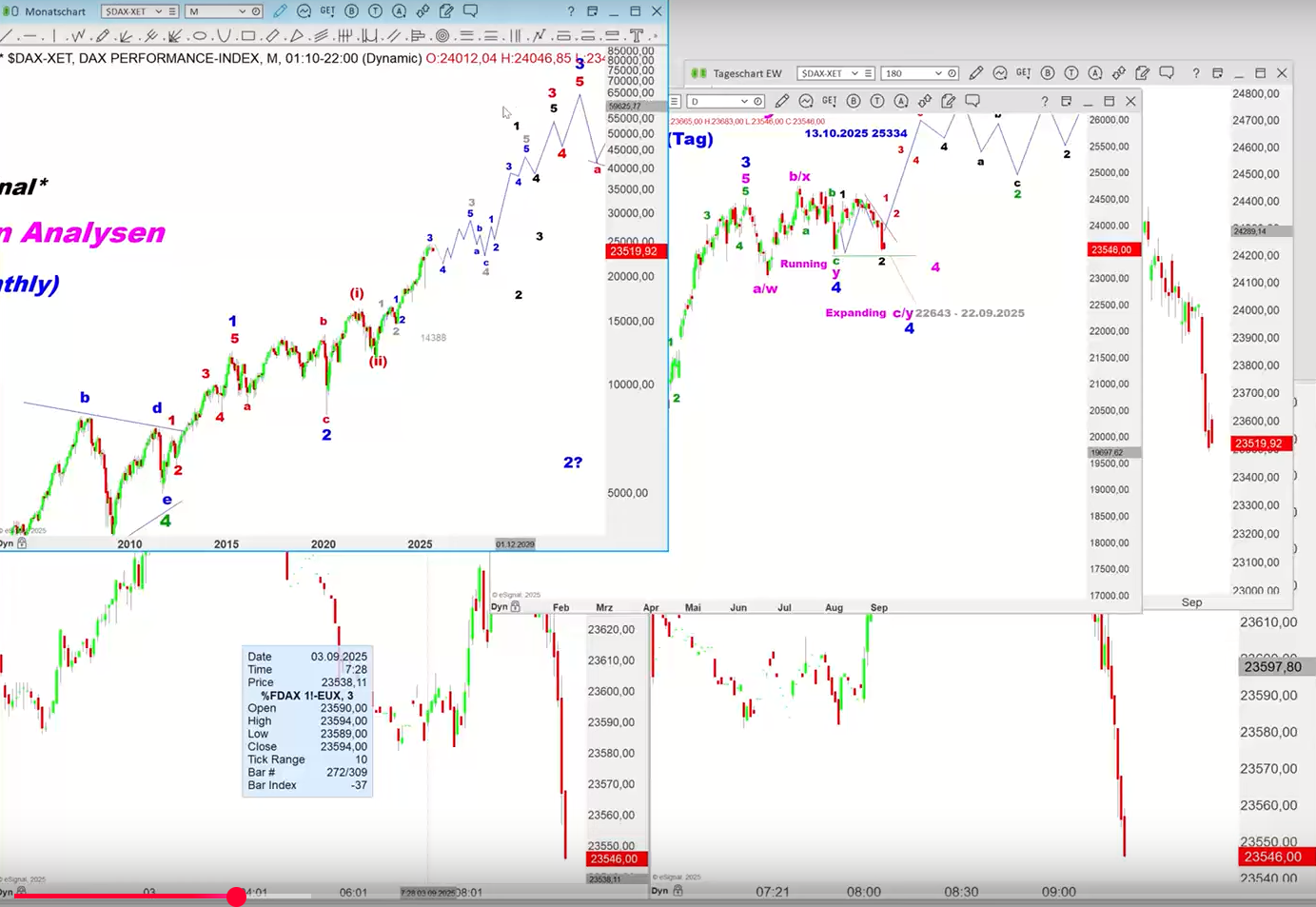Click the red video progress scrubber handle
This screenshot has width=1316, height=907.
point(236,896)
